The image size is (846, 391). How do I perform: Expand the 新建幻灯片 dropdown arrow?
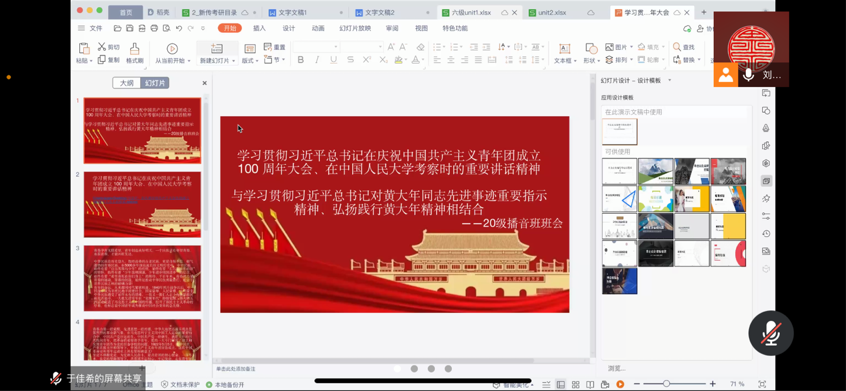[233, 61]
